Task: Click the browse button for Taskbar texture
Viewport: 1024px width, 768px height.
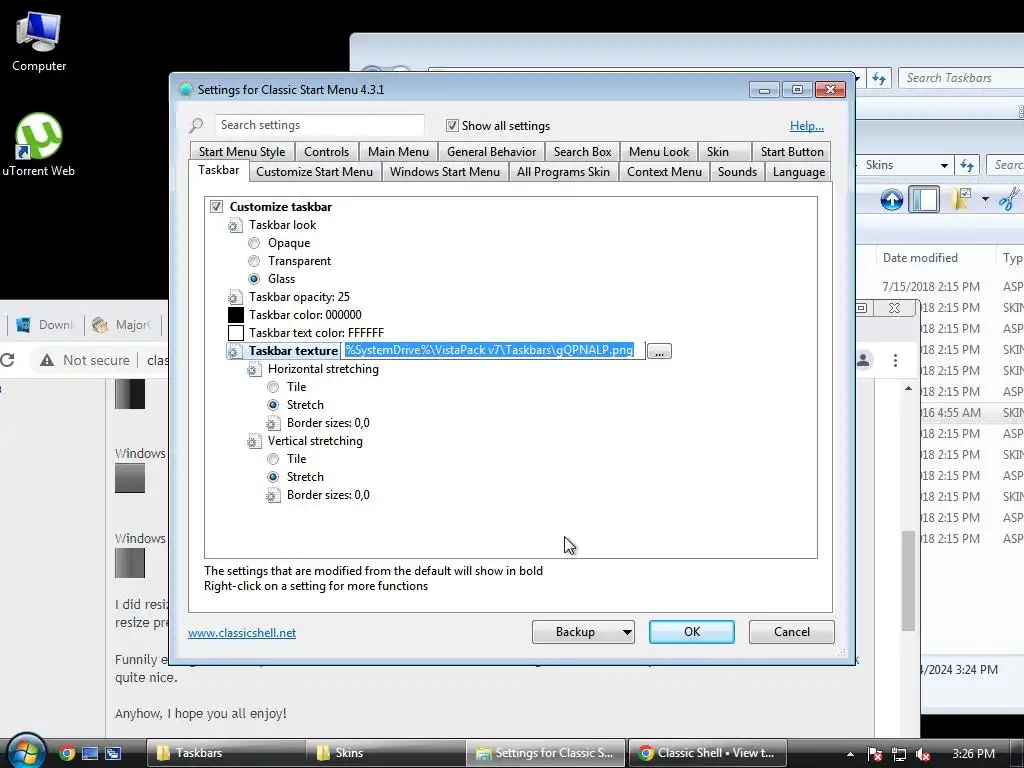Action: (659, 351)
